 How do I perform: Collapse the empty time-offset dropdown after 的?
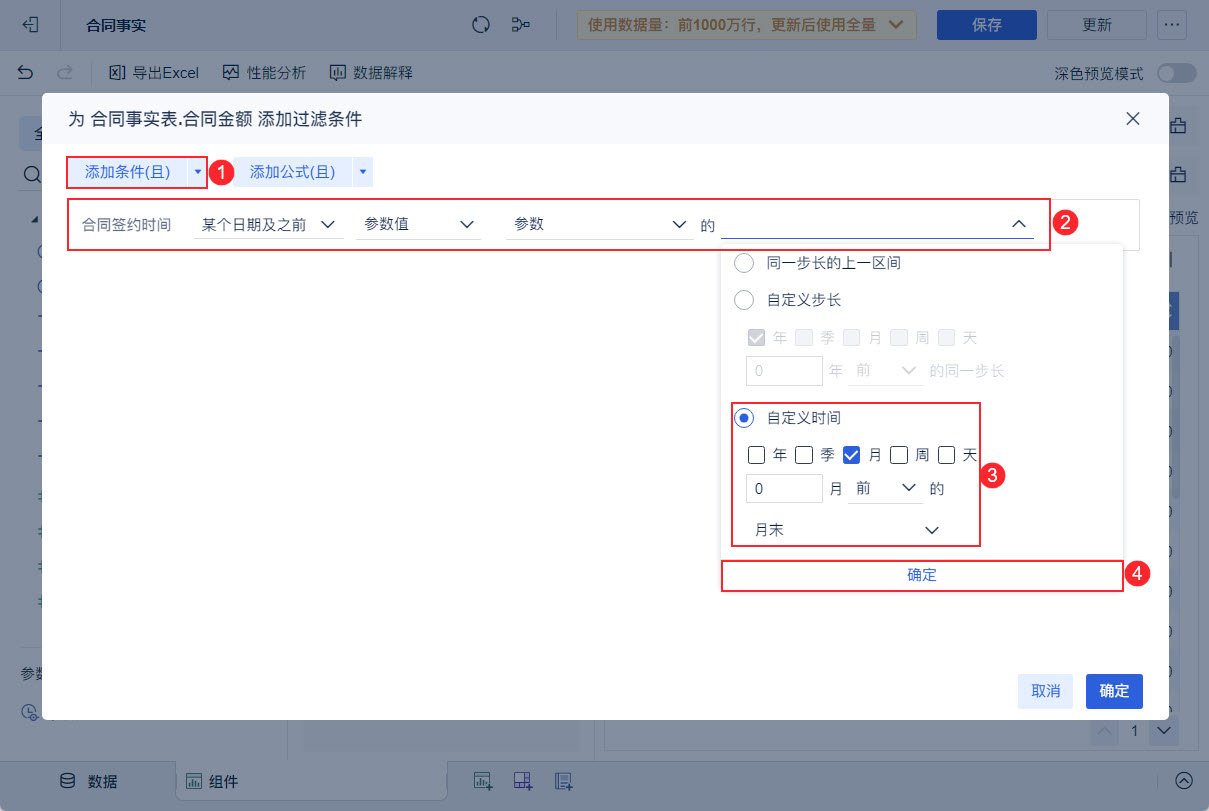click(x=877, y=224)
